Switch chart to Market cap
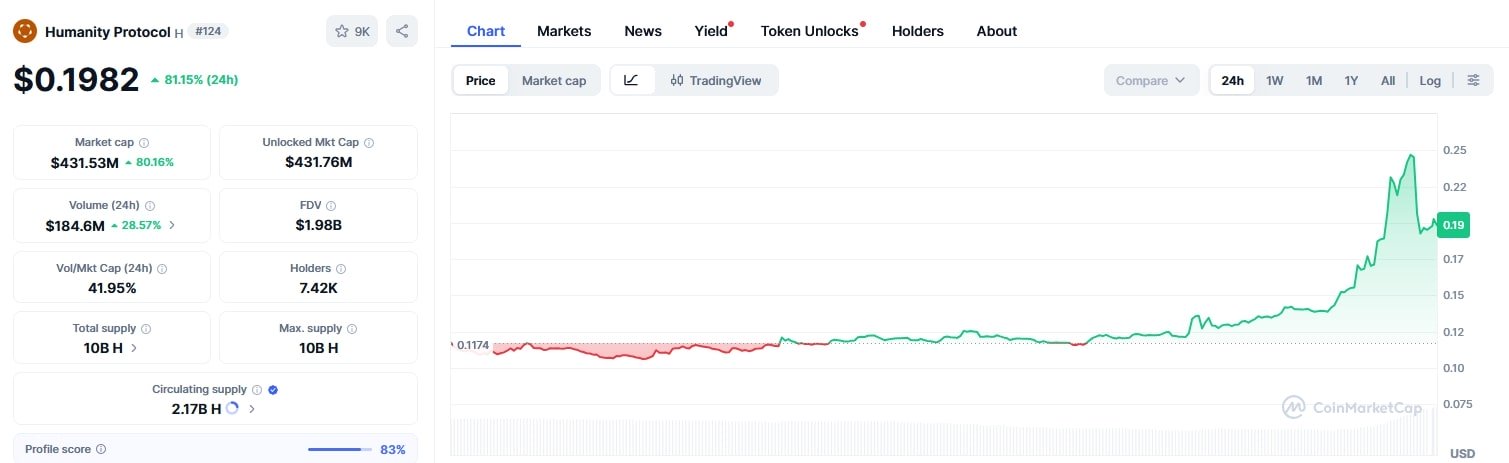This screenshot has height=463, width=1509. (554, 80)
